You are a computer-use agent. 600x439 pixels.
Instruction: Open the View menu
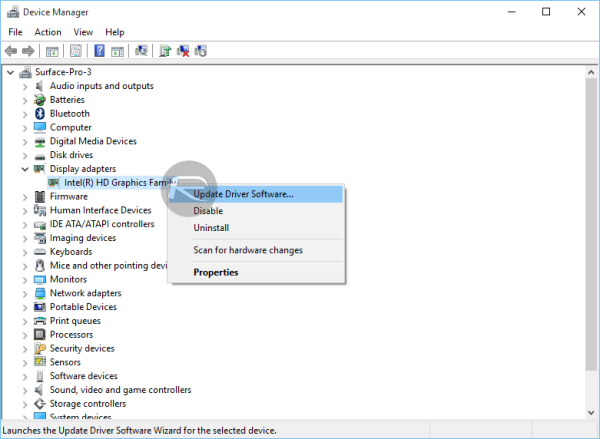pos(83,32)
